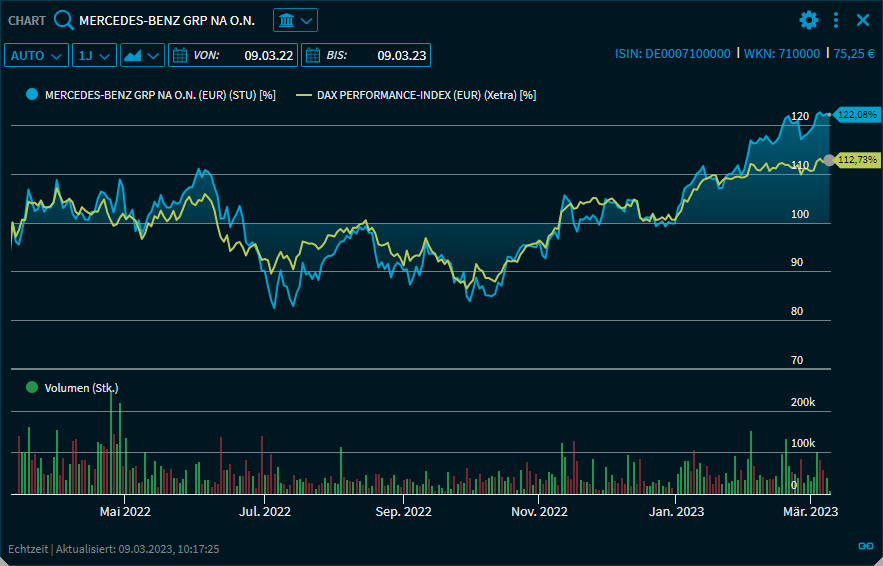The height and width of the screenshot is (566, 883).
Task: Click the magnifier search icon
Action: click(x=64, y=20)
